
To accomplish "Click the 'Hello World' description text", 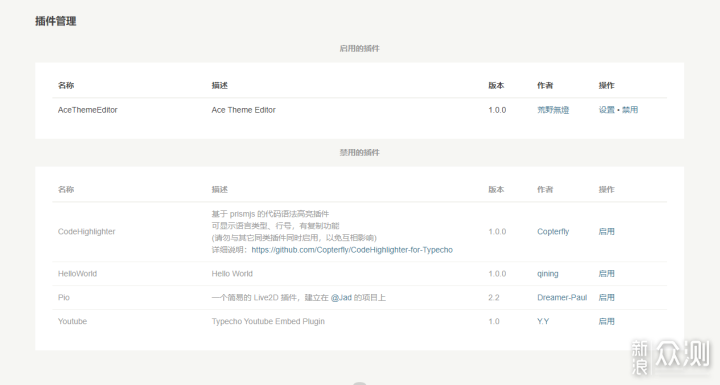I will [232, 274].
